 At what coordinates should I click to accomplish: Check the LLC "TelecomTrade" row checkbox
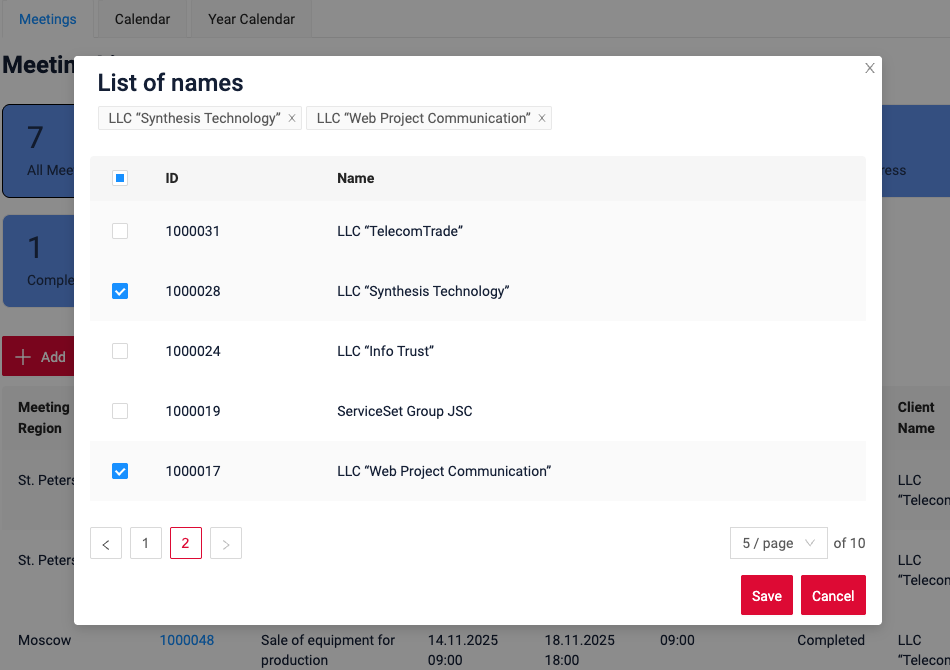click(x=120, y=231)
